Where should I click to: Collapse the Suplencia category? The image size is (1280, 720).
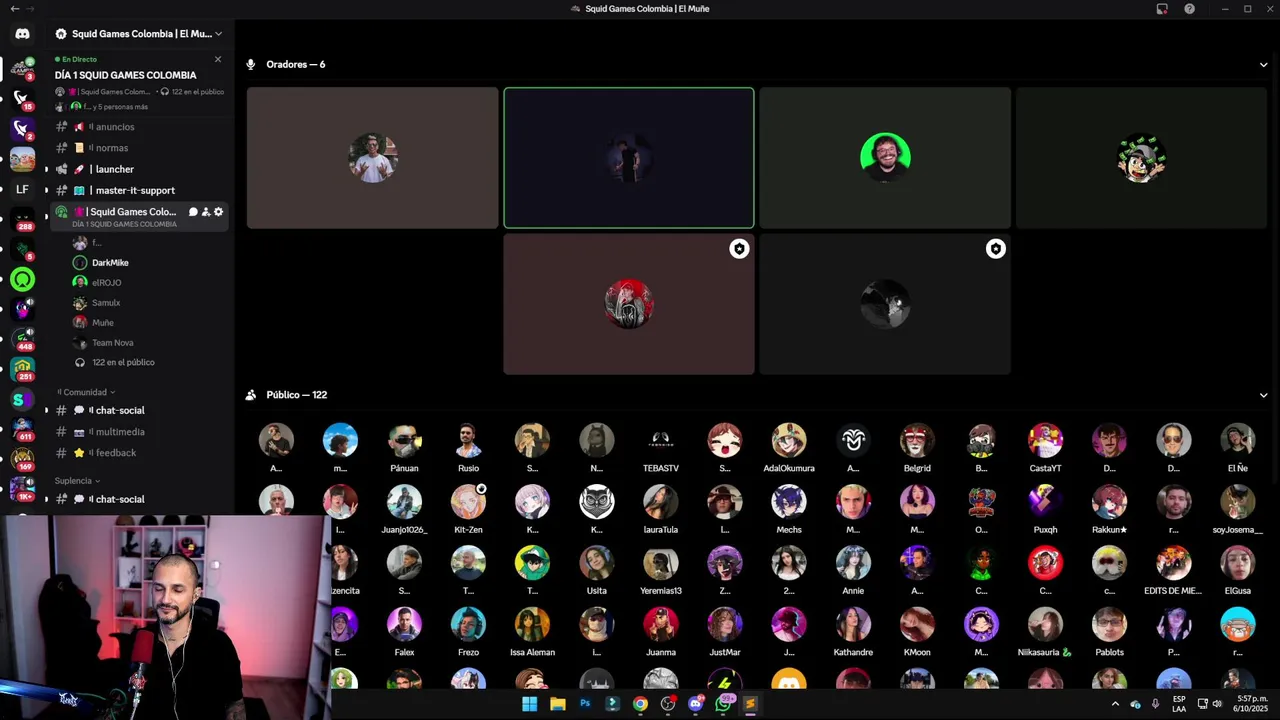click(77, 481)
